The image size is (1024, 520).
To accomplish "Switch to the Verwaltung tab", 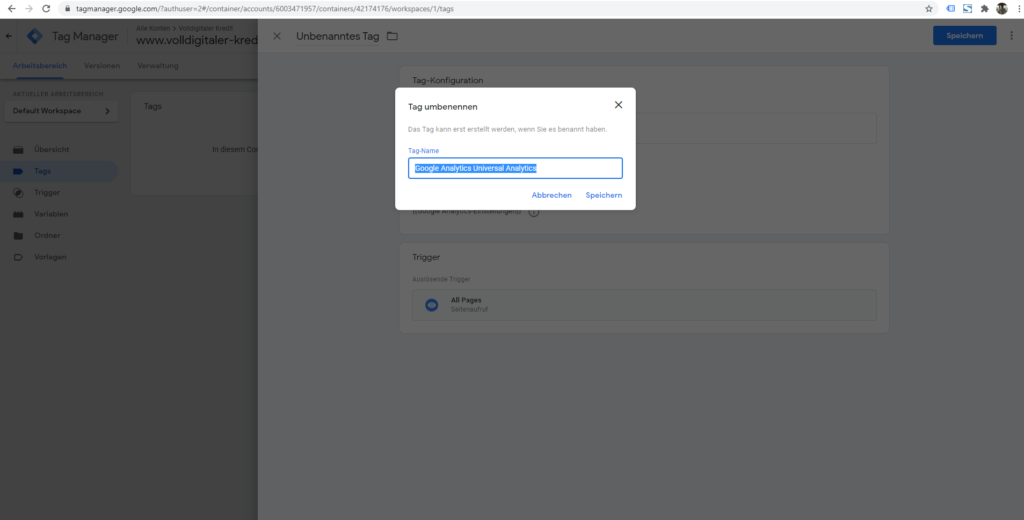I will pyautogui.click(x=157, y=66).
